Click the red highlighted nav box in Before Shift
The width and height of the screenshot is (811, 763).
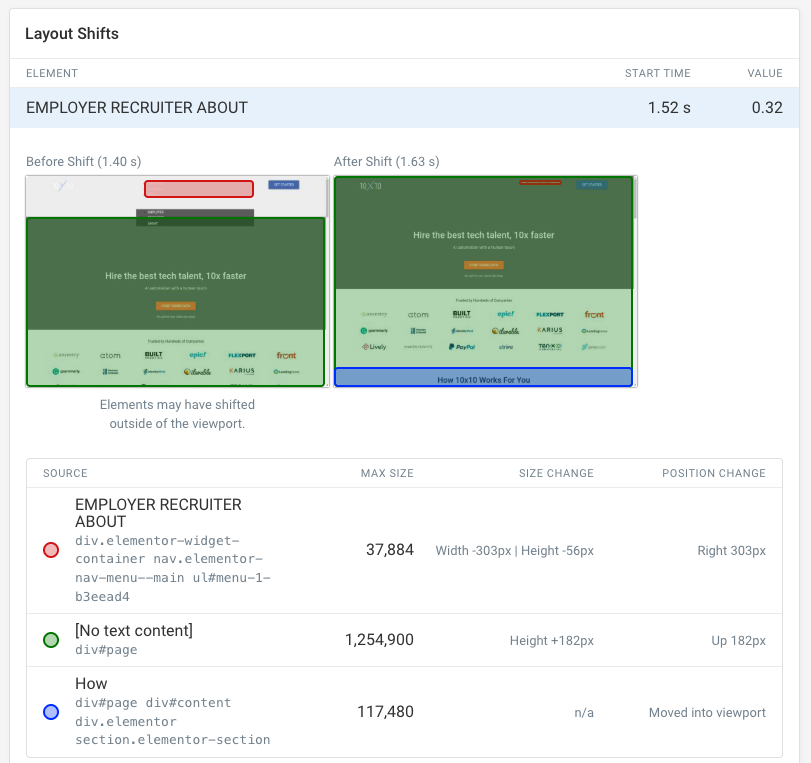(x=198, y=188)
